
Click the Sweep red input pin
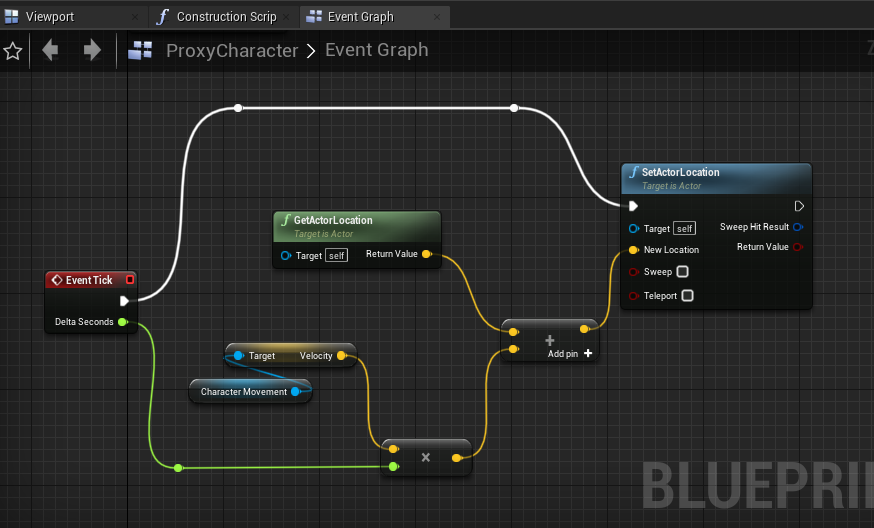[x=634, y=272]
